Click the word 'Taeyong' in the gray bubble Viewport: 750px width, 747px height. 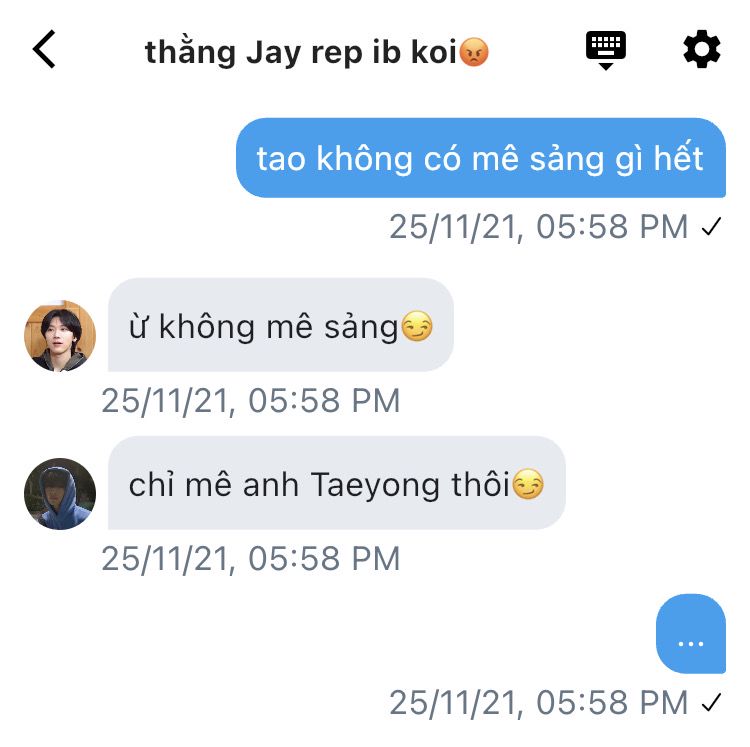click(375, 486)
